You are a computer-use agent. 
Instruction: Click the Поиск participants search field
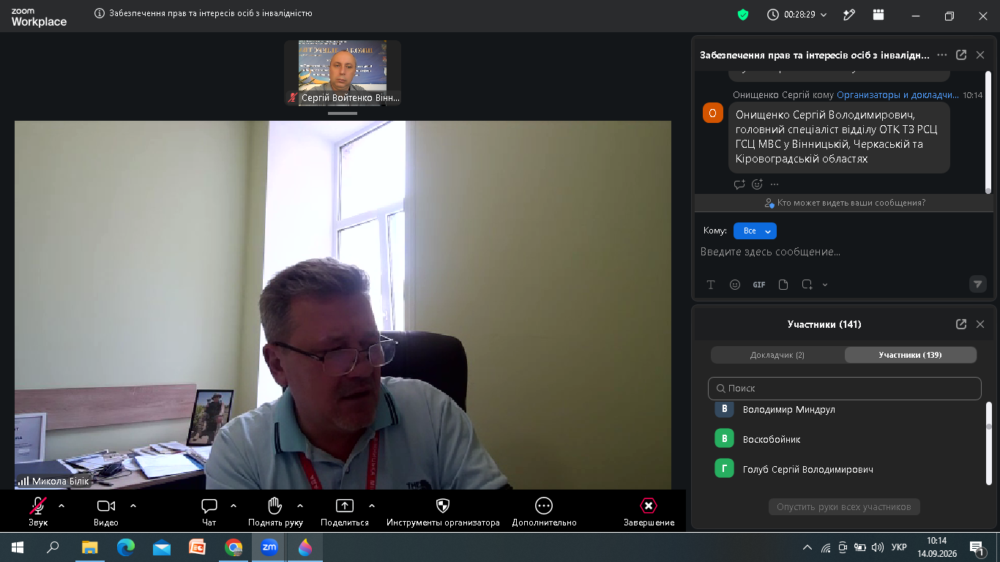tap(844, 388)
